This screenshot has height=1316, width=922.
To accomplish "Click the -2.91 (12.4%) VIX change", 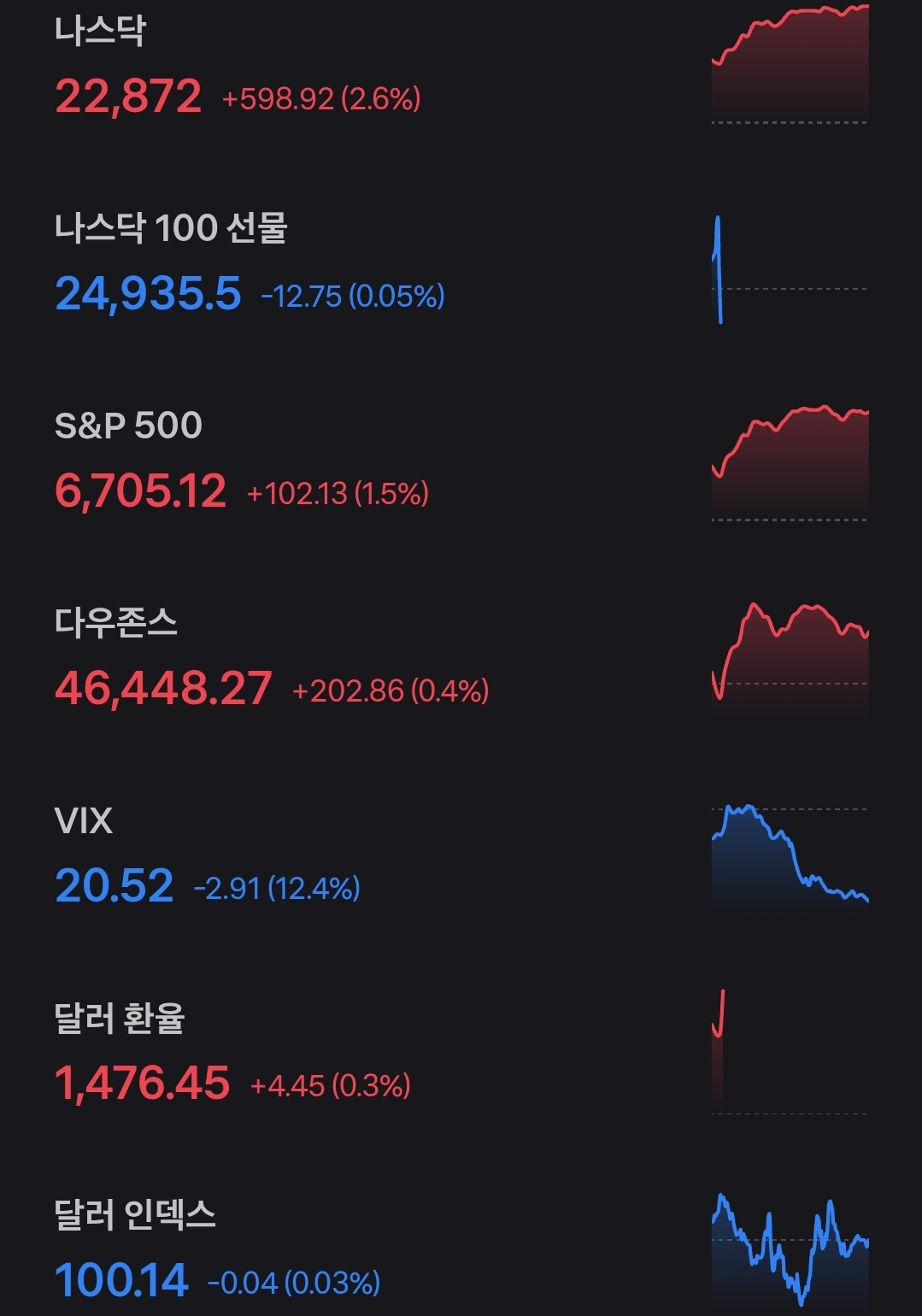I will (x=277, y=889).
